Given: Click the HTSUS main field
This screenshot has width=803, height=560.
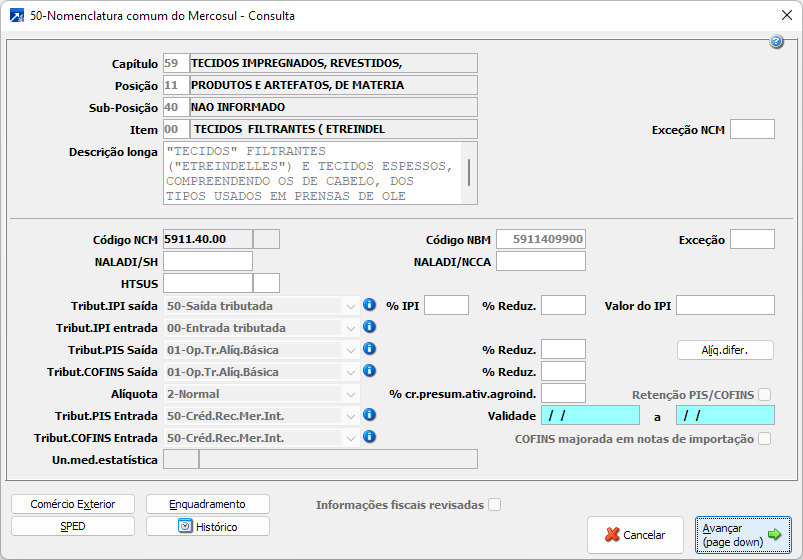Looking at the screenshot, I should [208, 283].
